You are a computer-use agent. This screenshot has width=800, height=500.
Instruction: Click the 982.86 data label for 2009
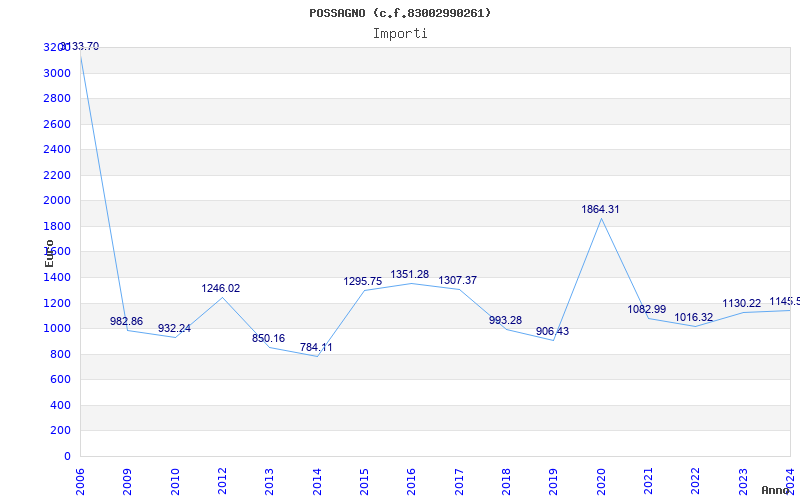(x=127, y=321)
